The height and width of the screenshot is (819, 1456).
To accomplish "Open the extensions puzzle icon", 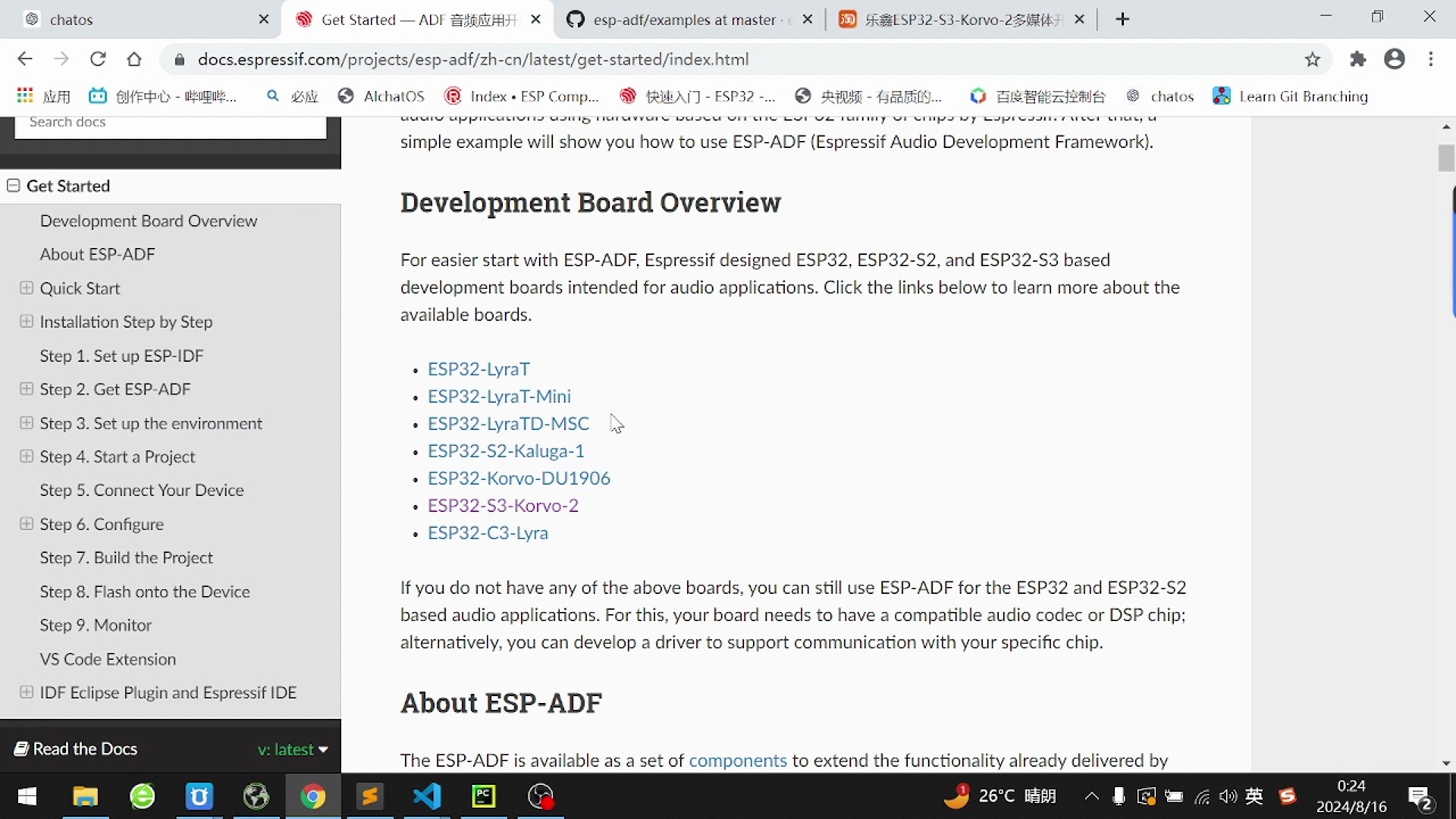I will [x=1357, y=59].
